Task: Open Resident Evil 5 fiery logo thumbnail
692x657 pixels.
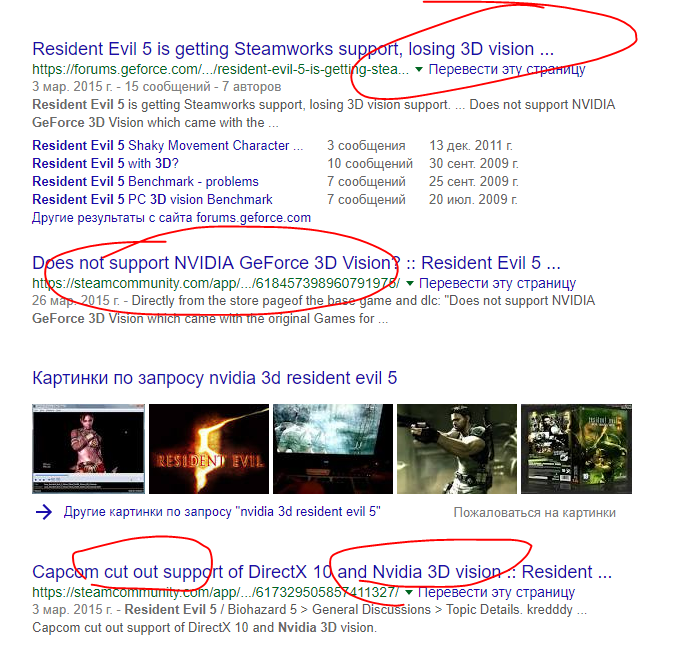Action: pos(209,449)
